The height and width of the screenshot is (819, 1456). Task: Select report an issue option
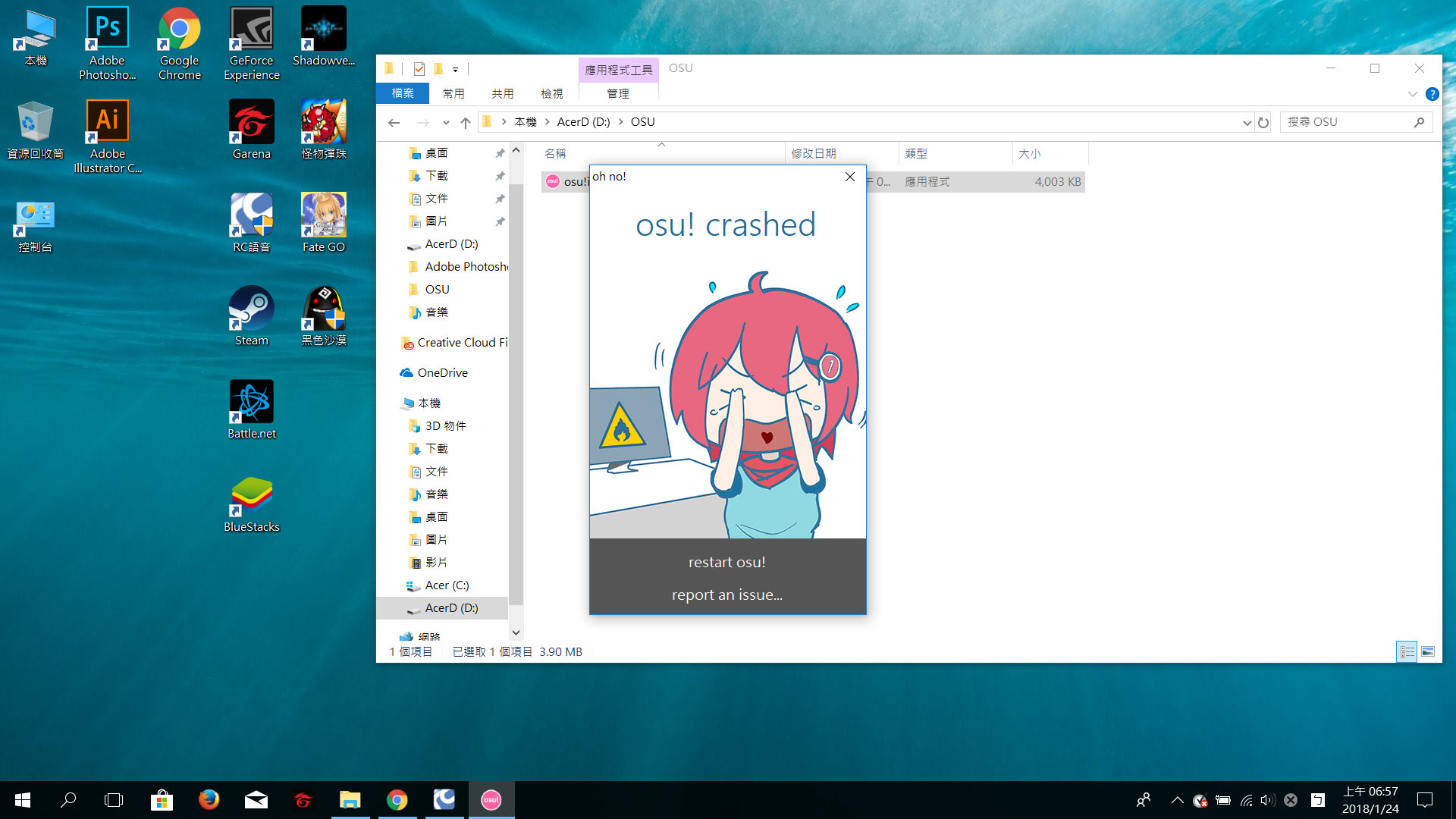727,594
